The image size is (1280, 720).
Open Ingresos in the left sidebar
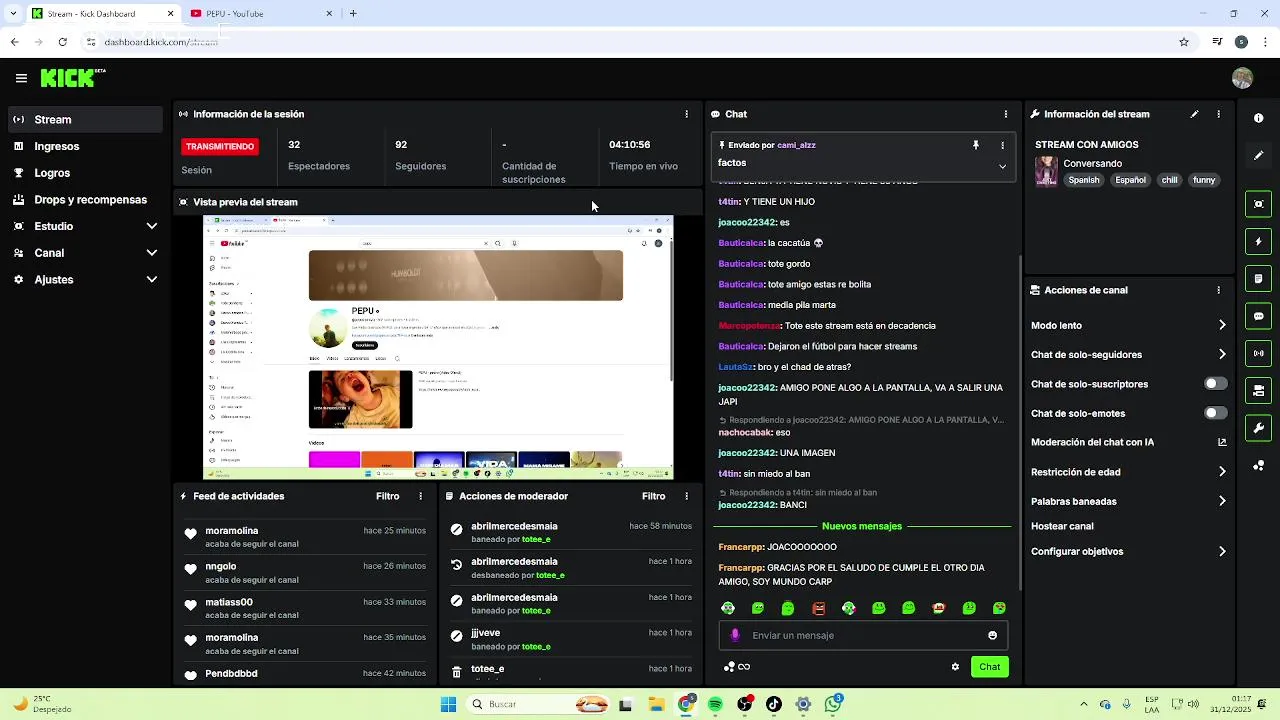pos(85,146)
